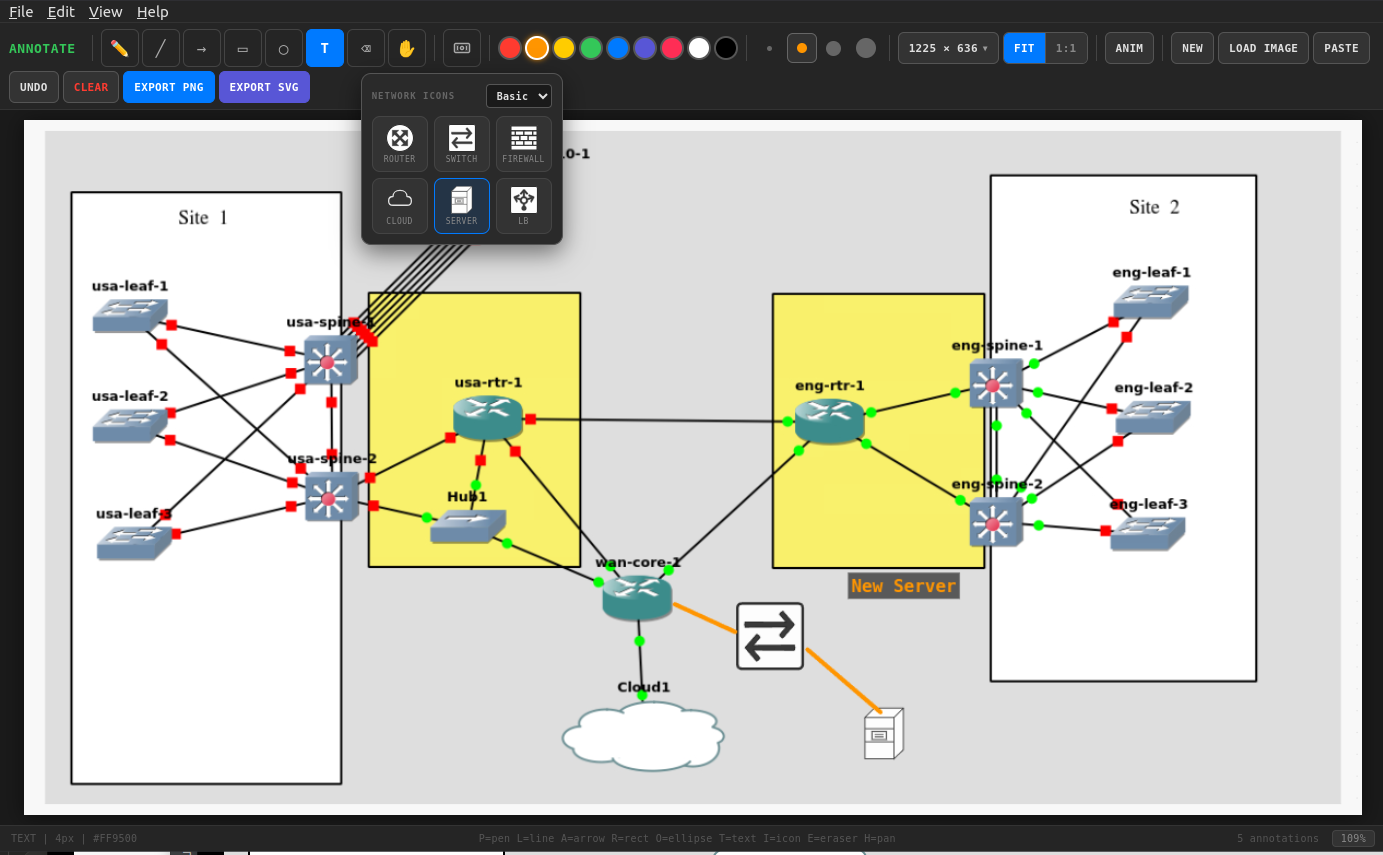The height and width of the screenshot is (855, 1383).
Task: Select the largest stroke size dot
Action: point(864,47)
